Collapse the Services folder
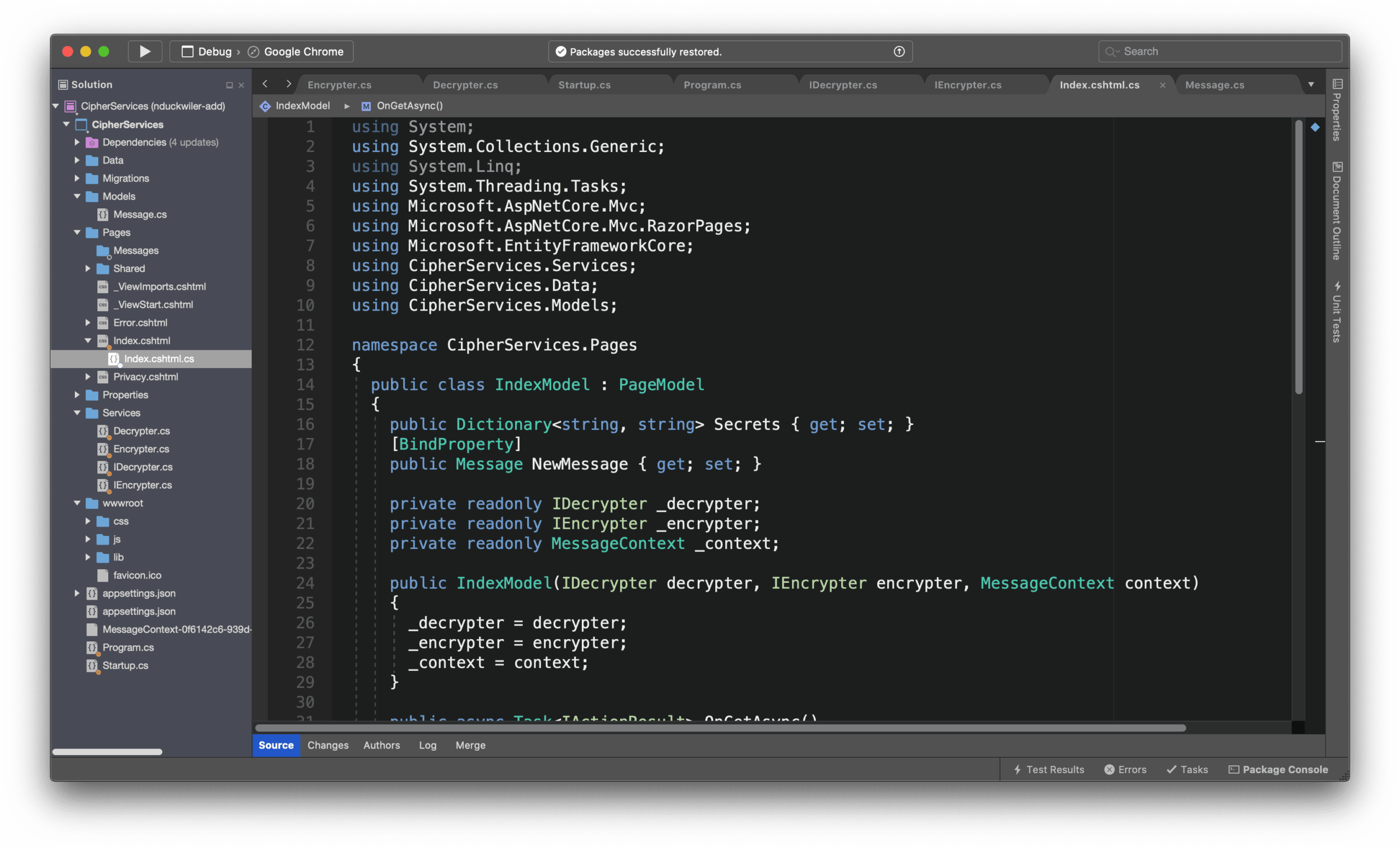This screenshot has width=1400, height=848. [x=77, y=413]
